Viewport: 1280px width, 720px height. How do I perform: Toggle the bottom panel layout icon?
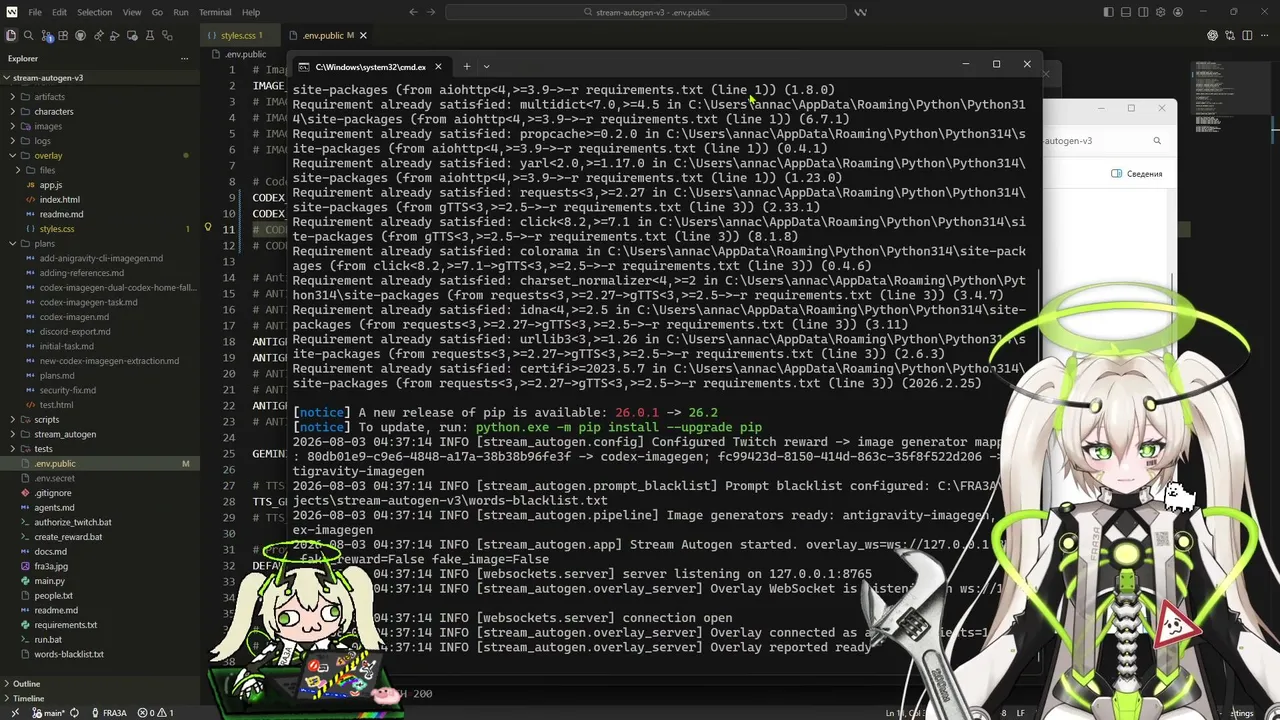[x=1126, y=12]
